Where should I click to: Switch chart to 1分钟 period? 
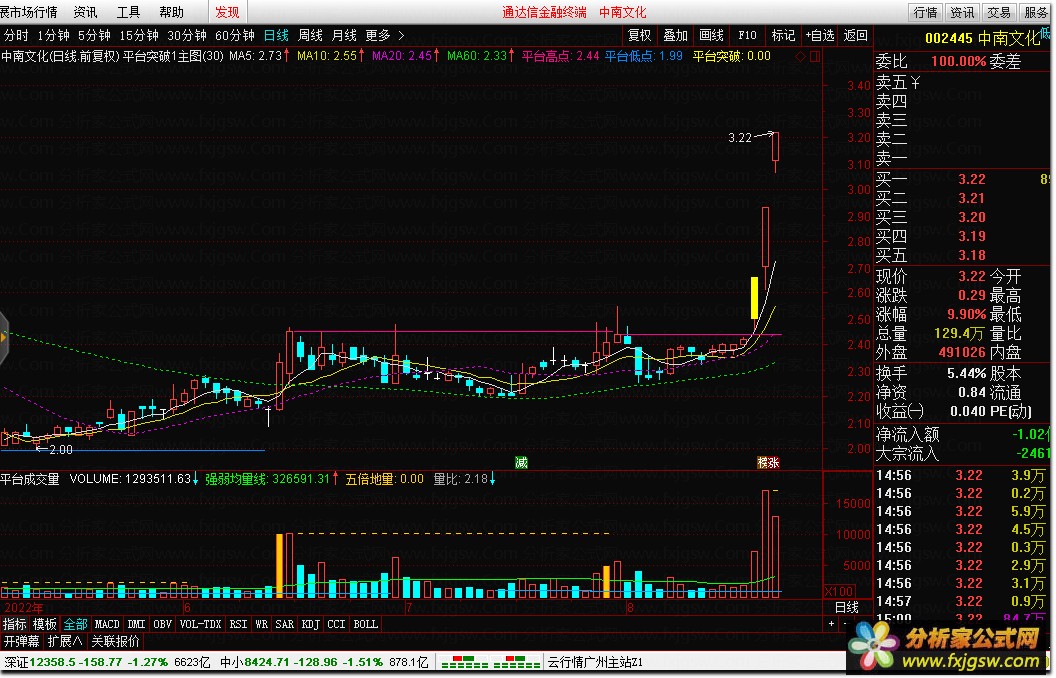53,36
